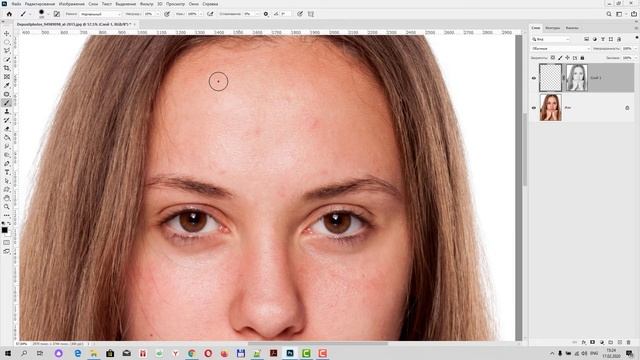Select the Zoom tool
This screenshot has width=640, height=360.
[x=7, y=207]
